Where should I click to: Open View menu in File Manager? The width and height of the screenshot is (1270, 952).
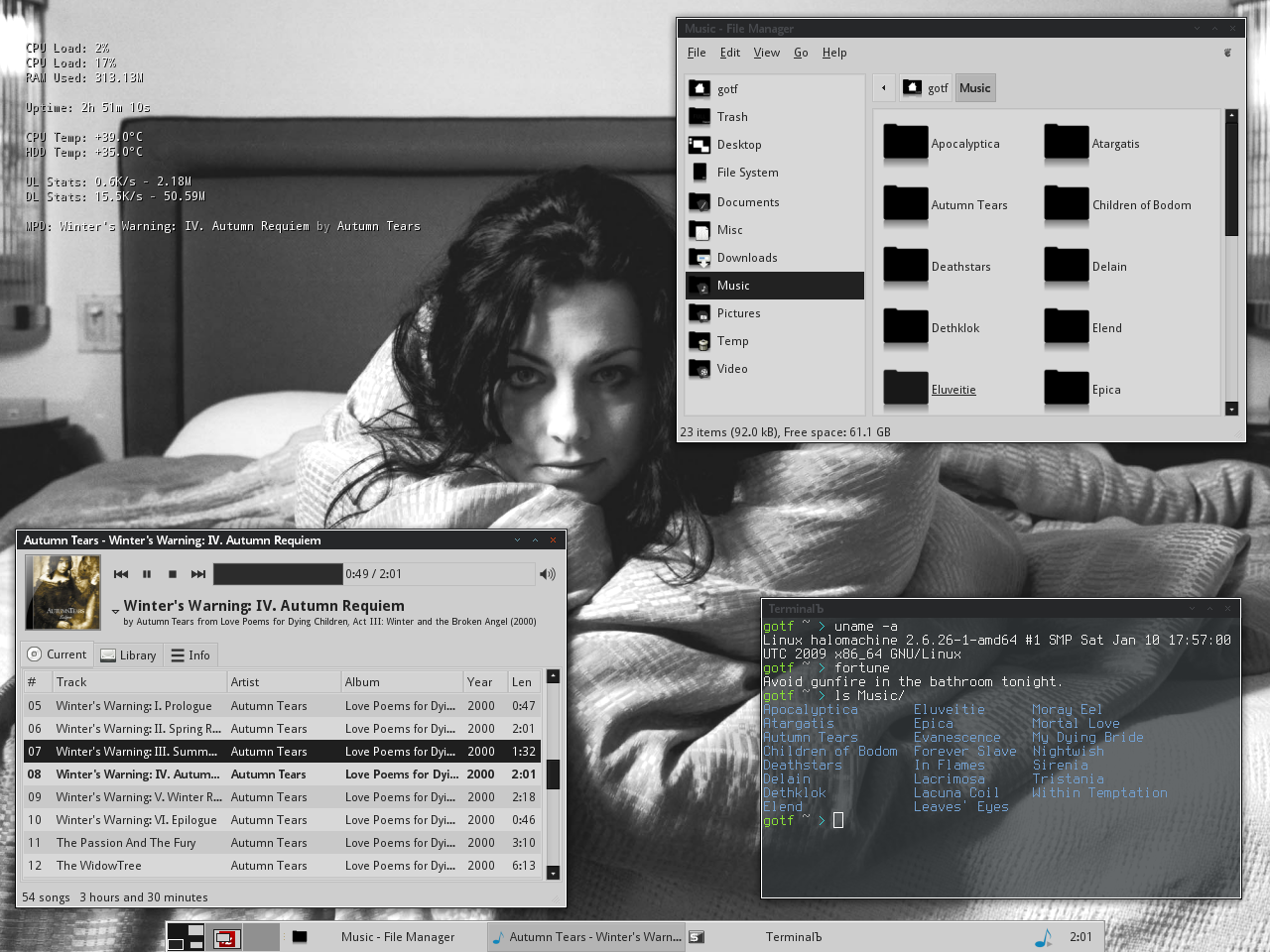(767, 53)
